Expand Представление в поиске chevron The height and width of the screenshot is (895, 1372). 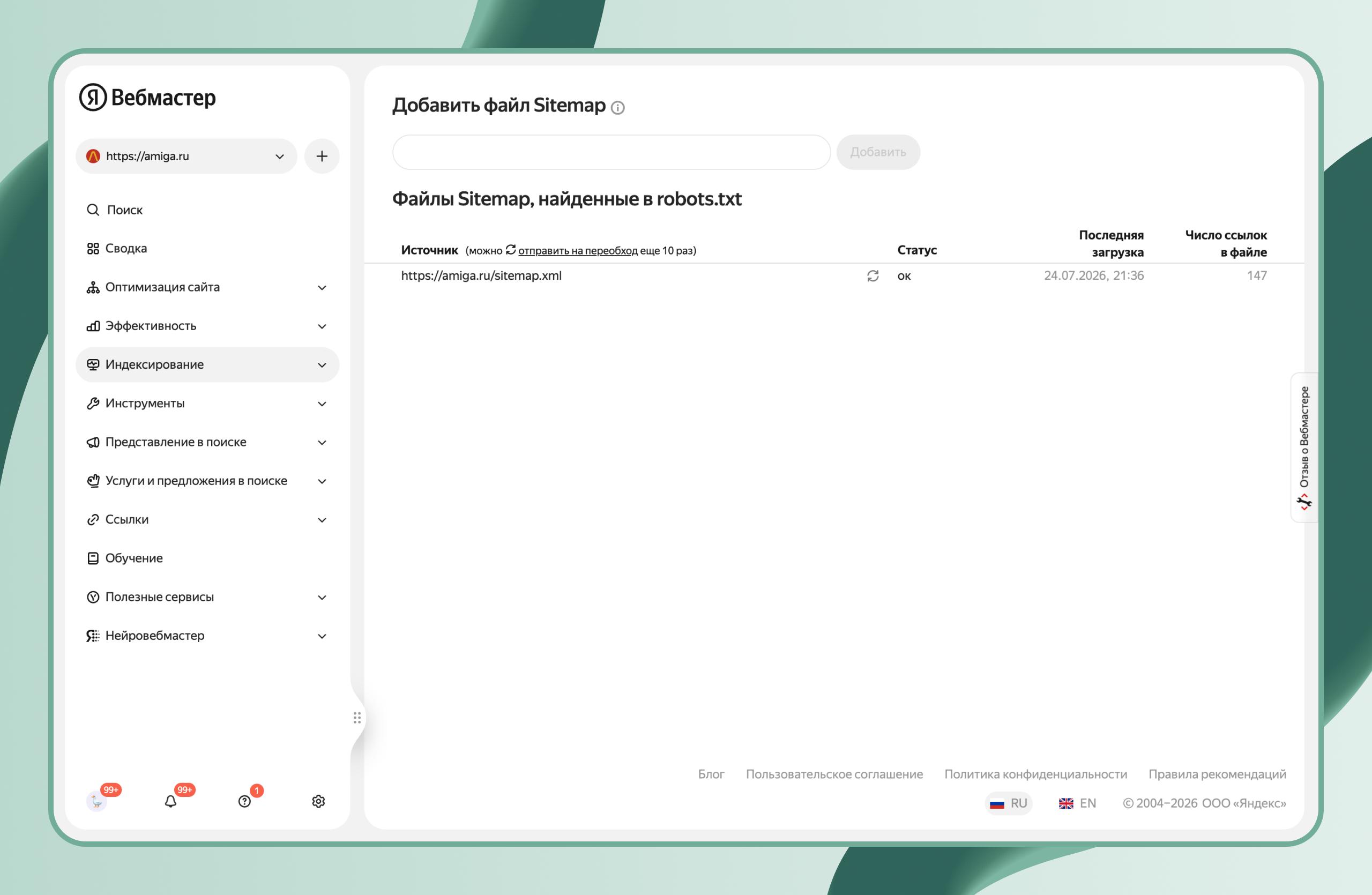[x=322, y=443]
